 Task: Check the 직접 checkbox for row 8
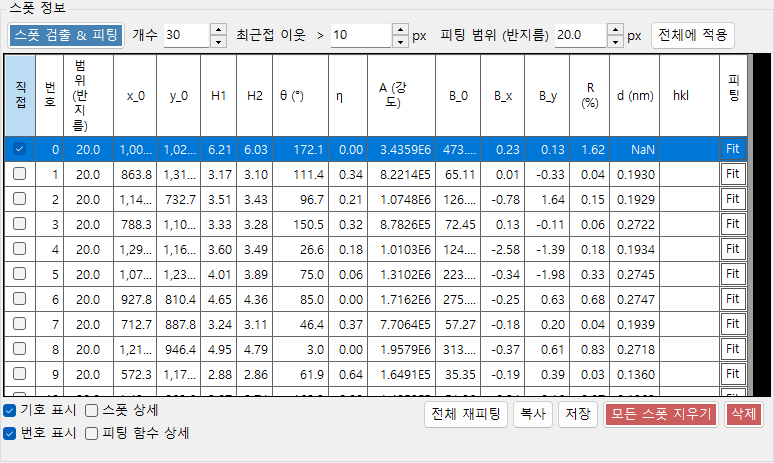[19, 348]
